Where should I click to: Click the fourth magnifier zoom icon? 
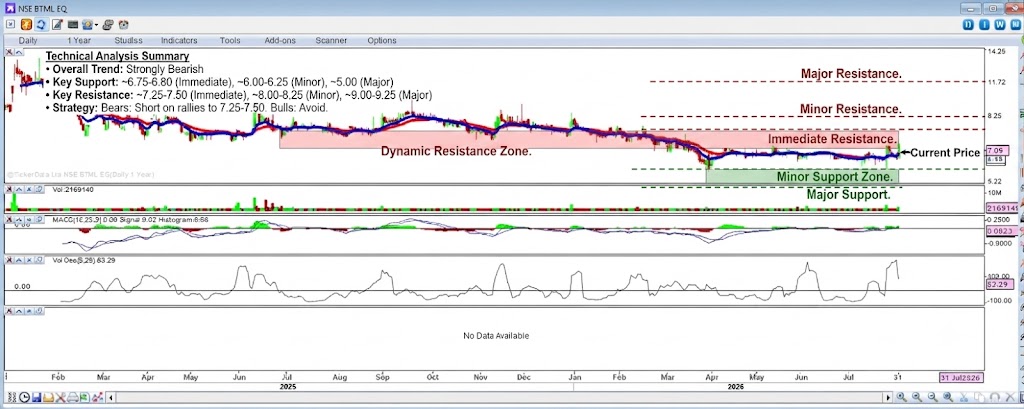click(948, 397)
